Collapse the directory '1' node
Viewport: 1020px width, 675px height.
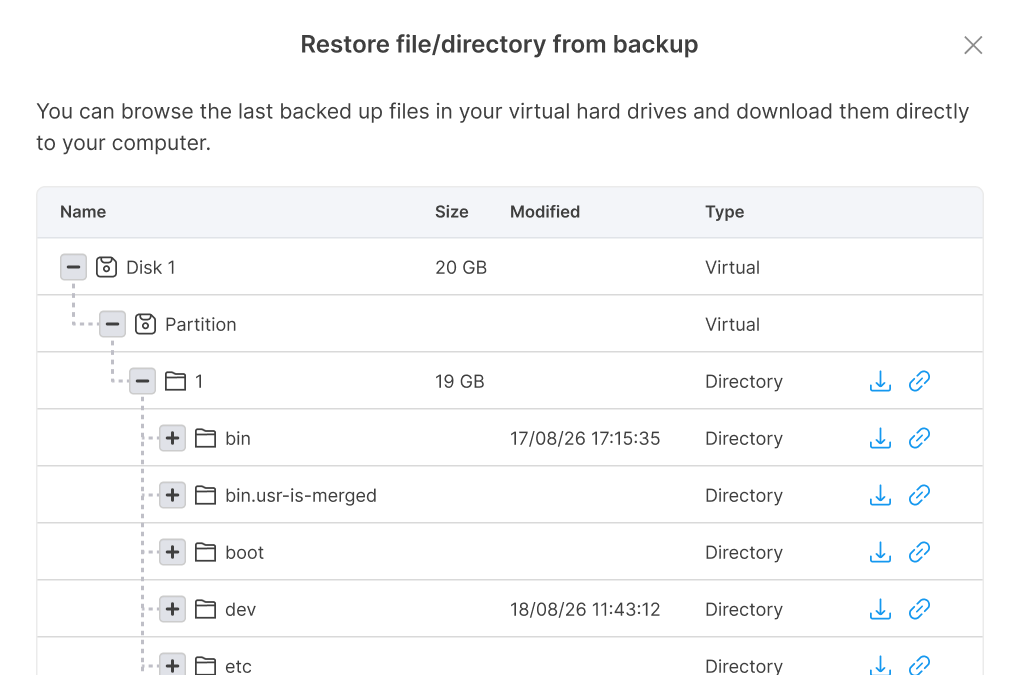click(x=142, y=381)
